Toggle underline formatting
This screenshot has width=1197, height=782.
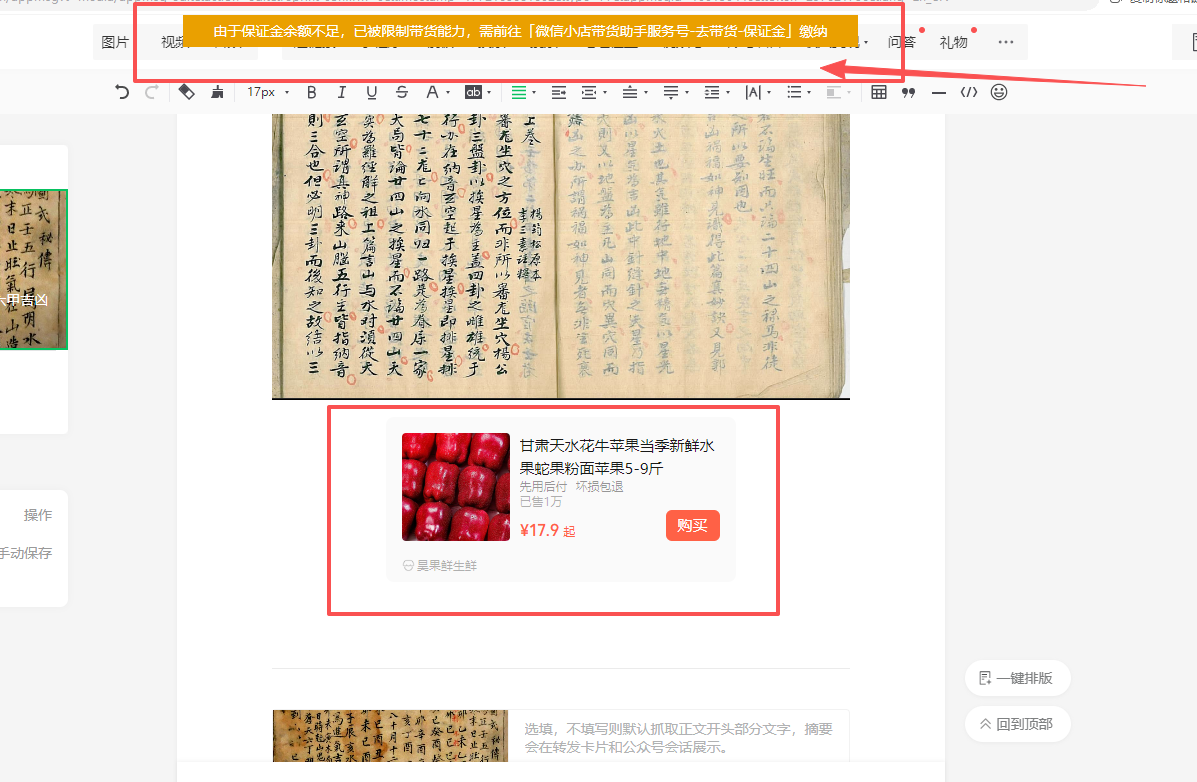coord(372,92)
